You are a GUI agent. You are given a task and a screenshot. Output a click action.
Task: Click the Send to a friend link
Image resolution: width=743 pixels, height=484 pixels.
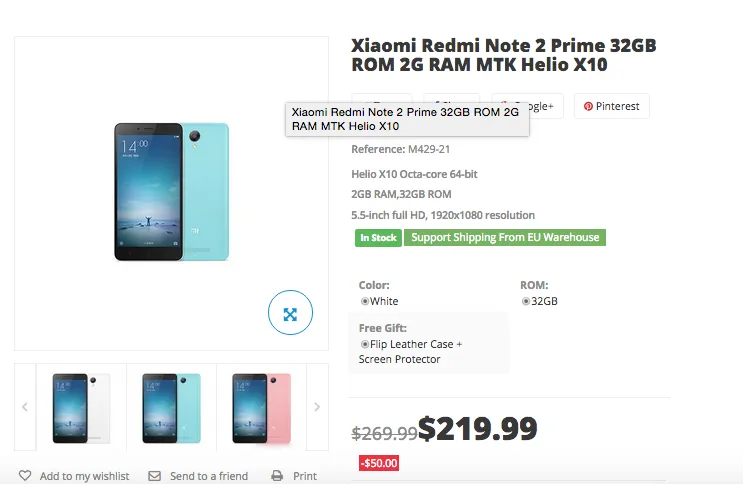pos(208,476)
